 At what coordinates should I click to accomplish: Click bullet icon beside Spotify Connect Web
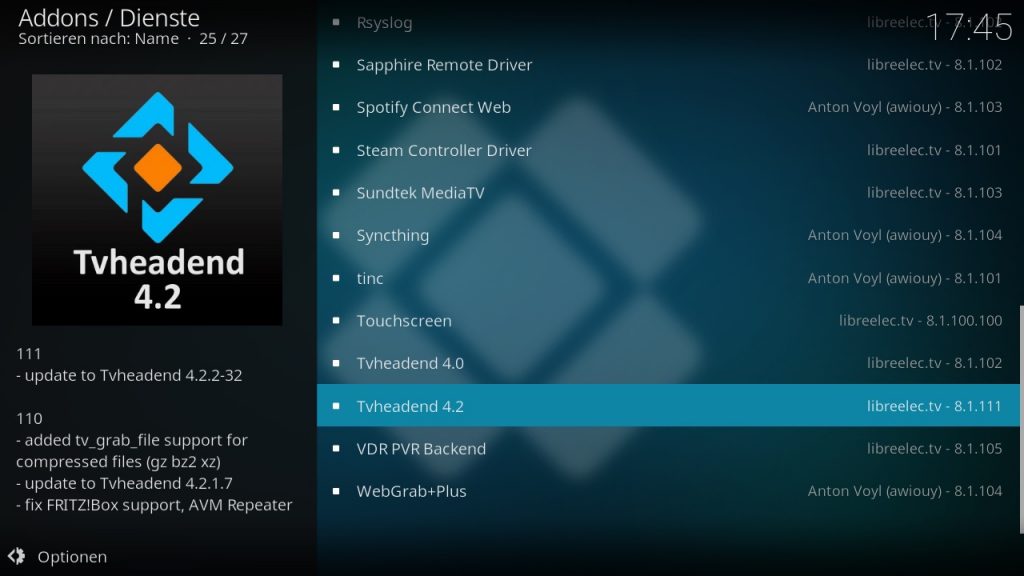coord(336,107)
